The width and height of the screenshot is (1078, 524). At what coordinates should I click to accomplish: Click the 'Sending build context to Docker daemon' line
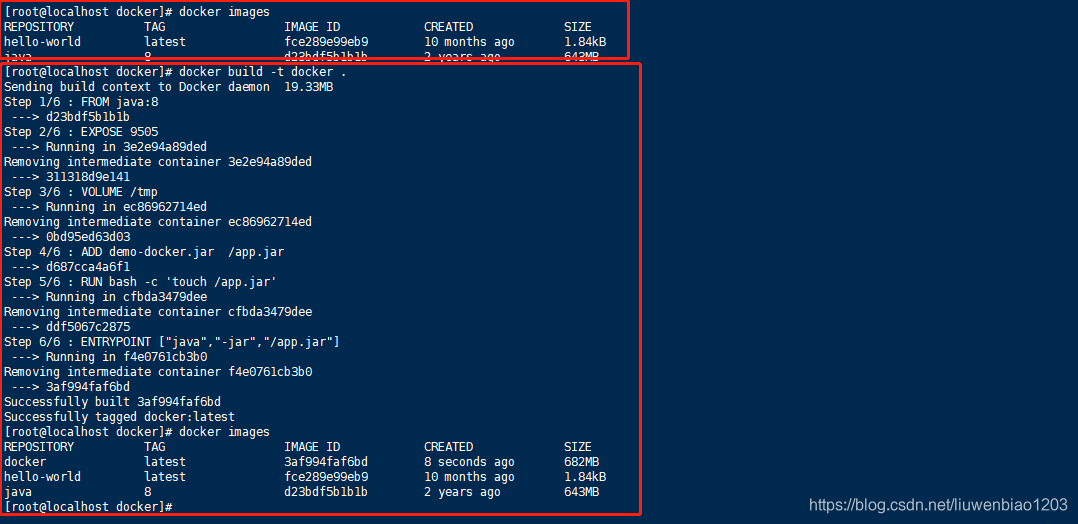point(137,87)
